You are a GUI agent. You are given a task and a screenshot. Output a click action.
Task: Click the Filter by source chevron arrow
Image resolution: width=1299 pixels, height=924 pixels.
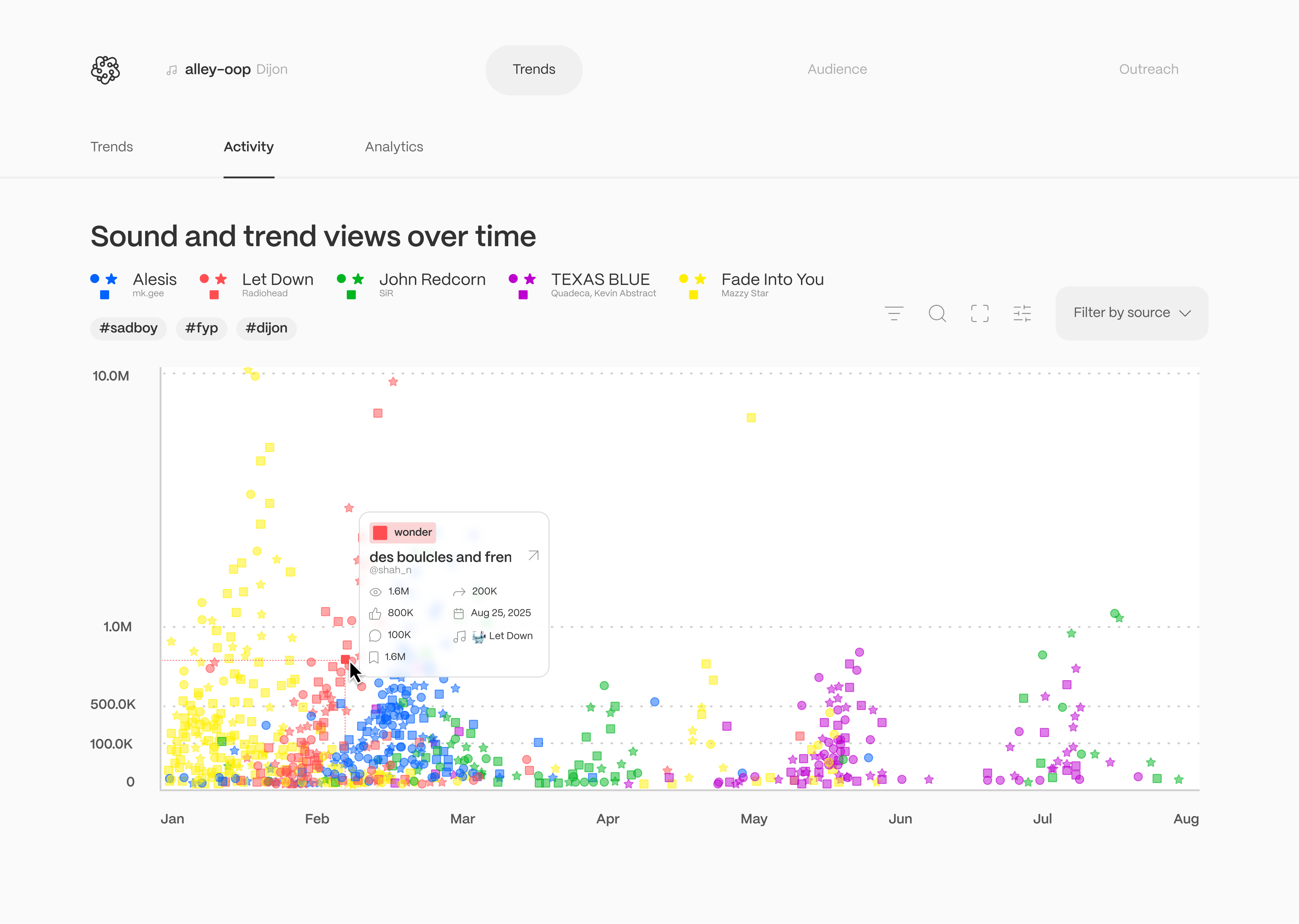click(1185, 314)
